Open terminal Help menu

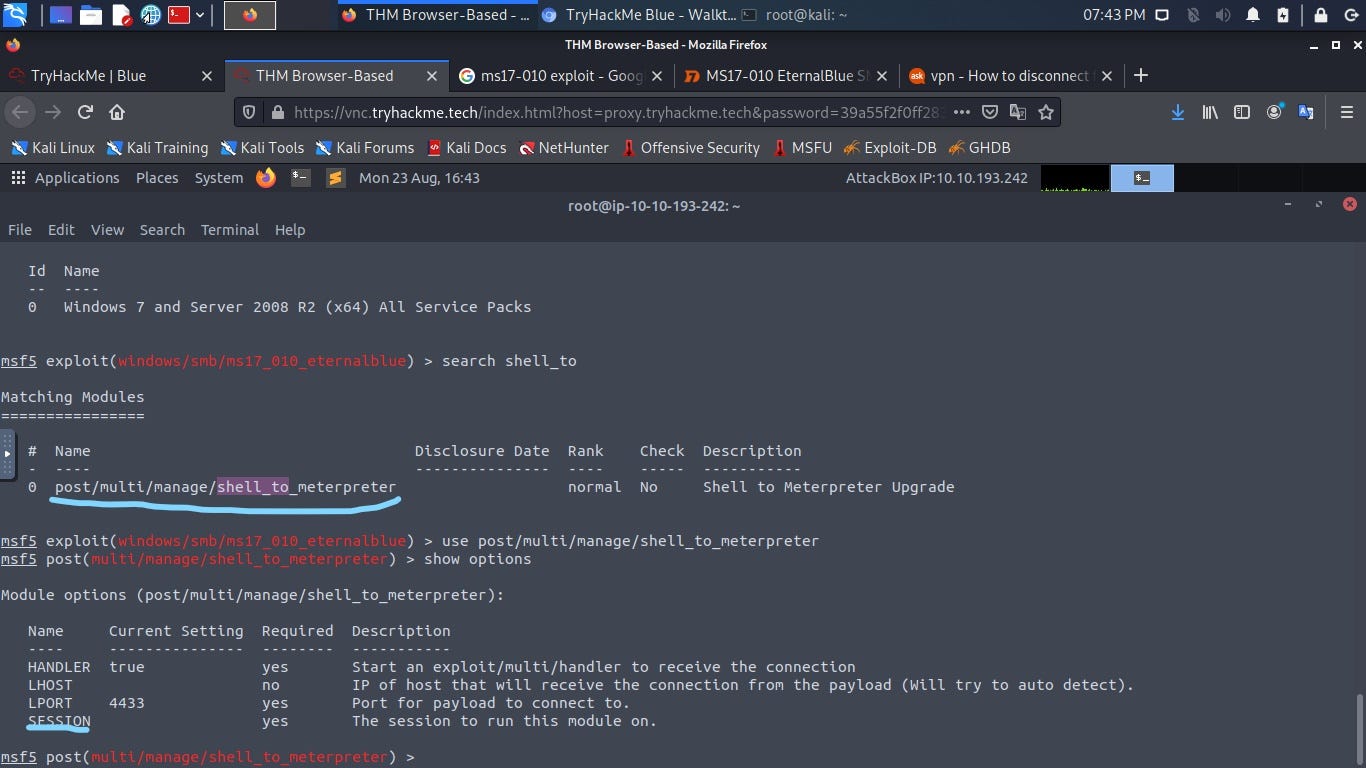point(290,230)
